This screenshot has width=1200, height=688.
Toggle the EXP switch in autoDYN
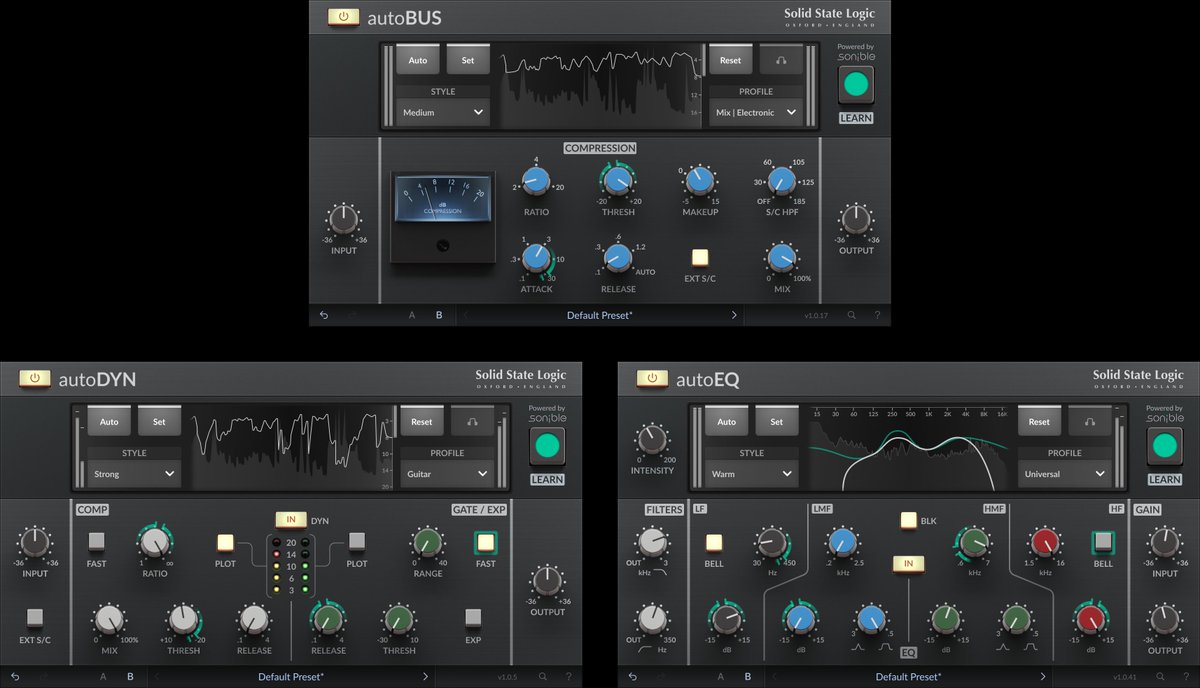pyautogui.click(x=473, y=616)
